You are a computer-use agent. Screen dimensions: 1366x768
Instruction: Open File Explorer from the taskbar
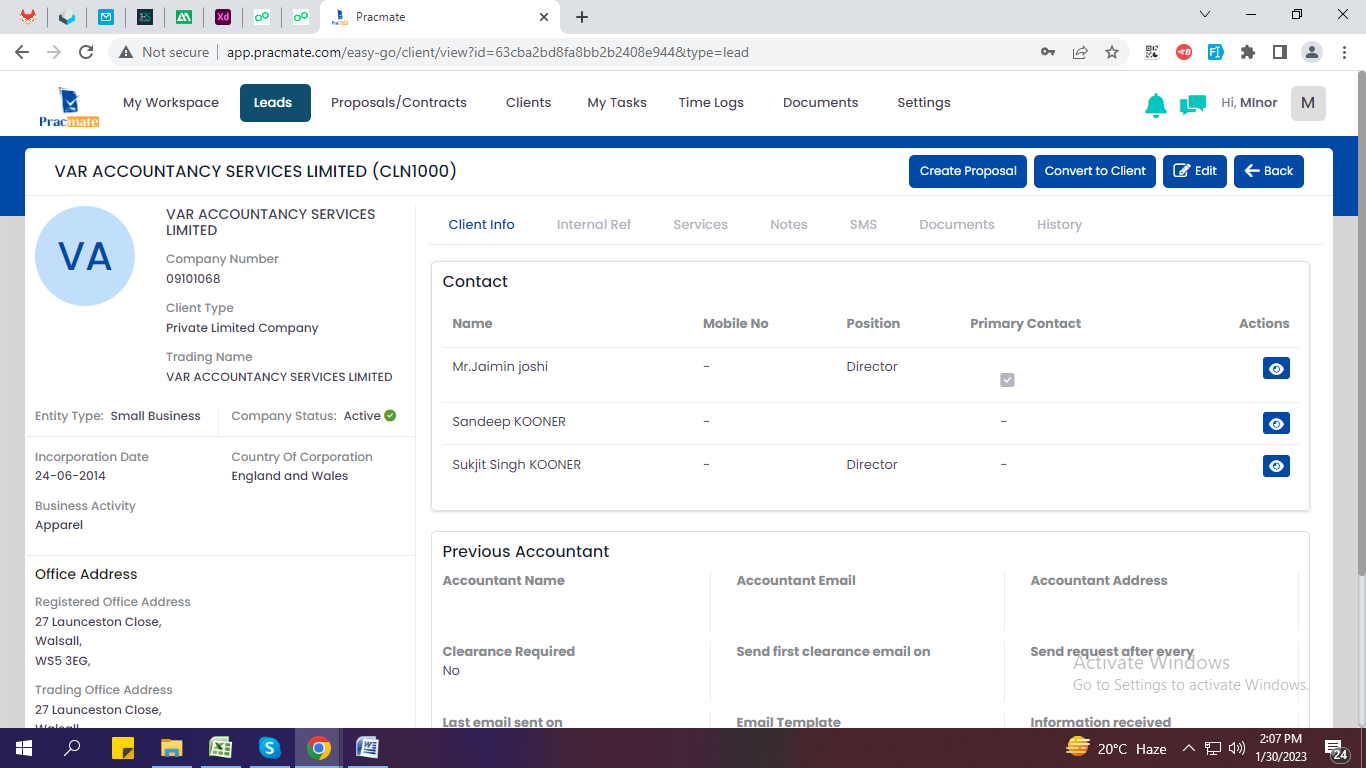coord(171,748)
